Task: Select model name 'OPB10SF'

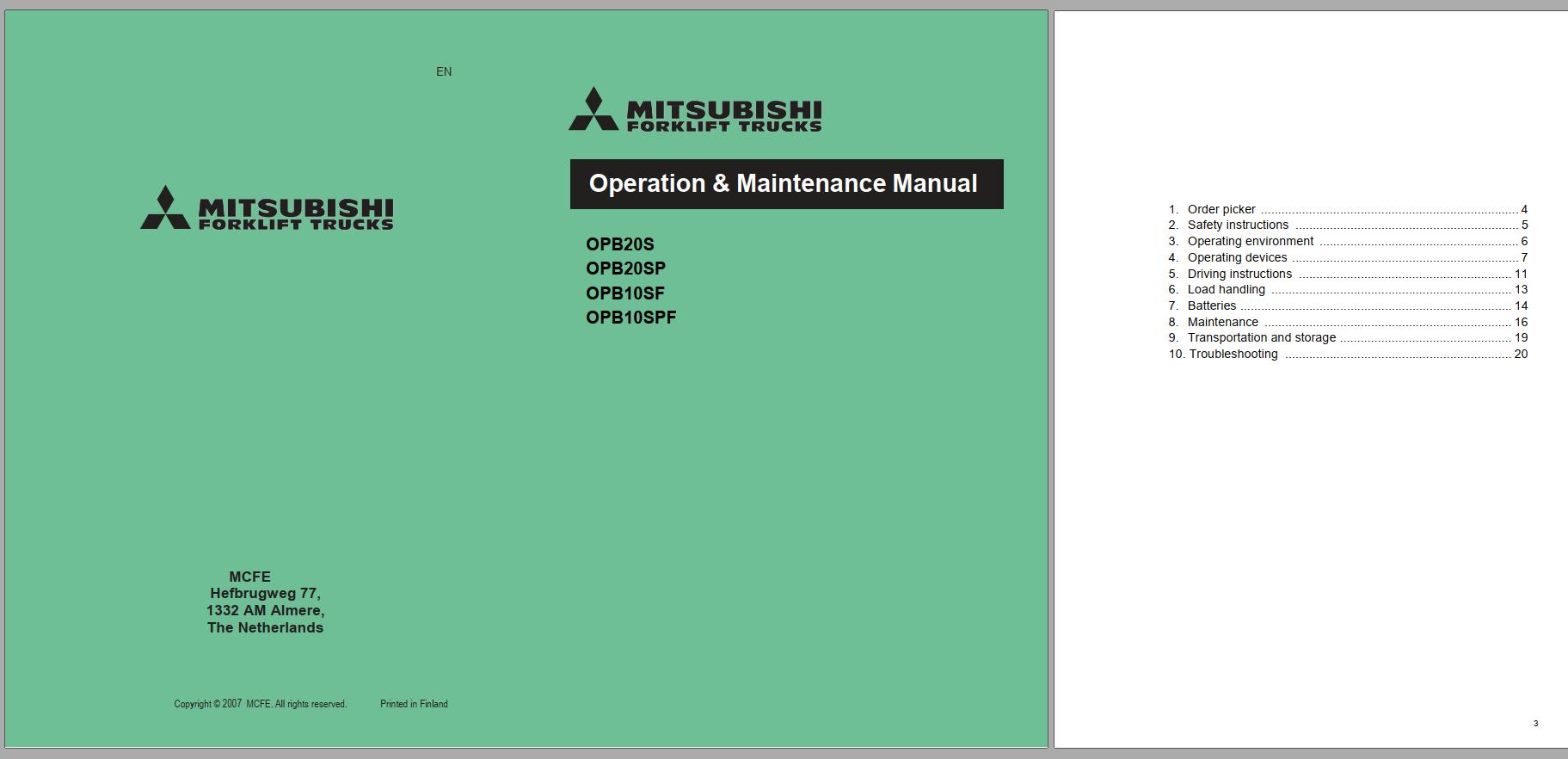Action: point(625,293)
